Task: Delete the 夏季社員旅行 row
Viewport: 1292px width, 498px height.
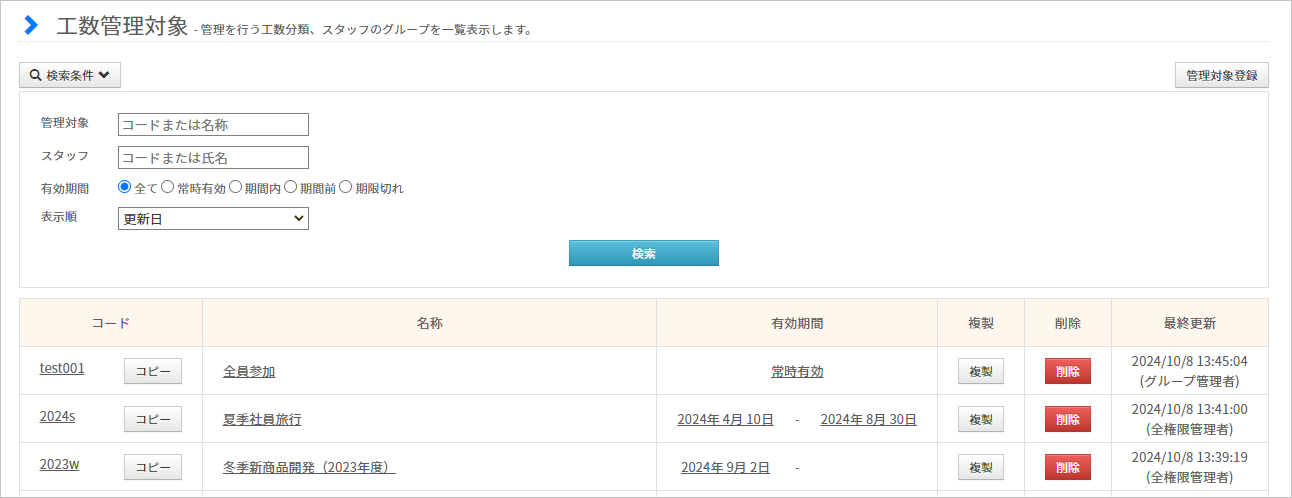Action: [1068, 419]
